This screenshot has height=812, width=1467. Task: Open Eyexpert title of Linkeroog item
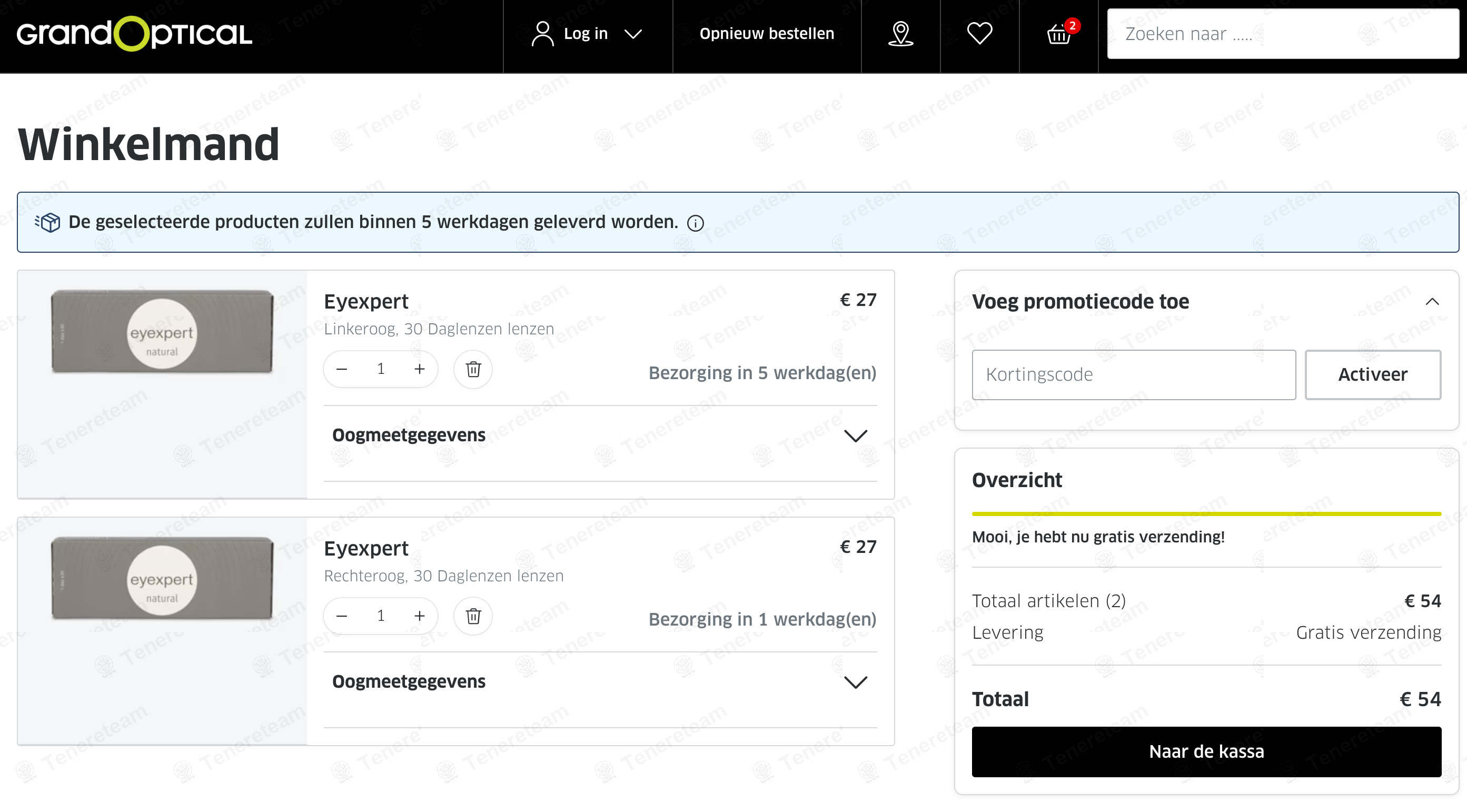(366, 302)
